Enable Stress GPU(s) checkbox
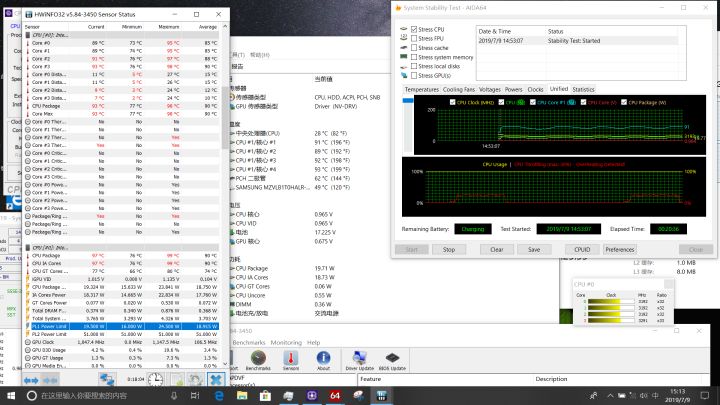Viewport: 720px width, 405px height. click(414, 75)
